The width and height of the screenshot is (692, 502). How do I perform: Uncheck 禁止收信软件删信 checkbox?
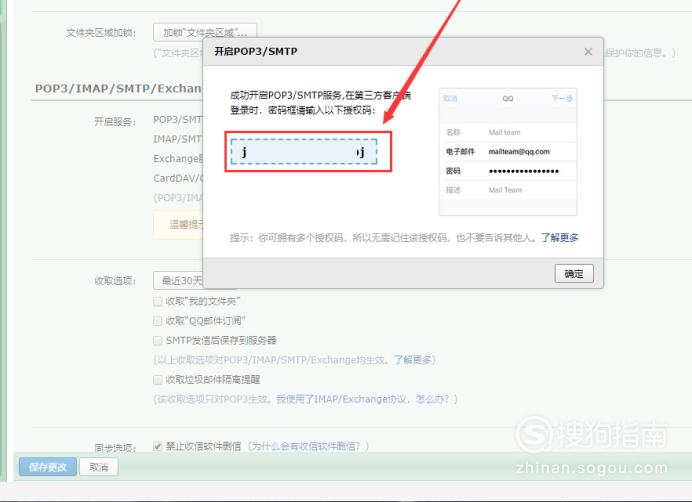coord(158,446)
